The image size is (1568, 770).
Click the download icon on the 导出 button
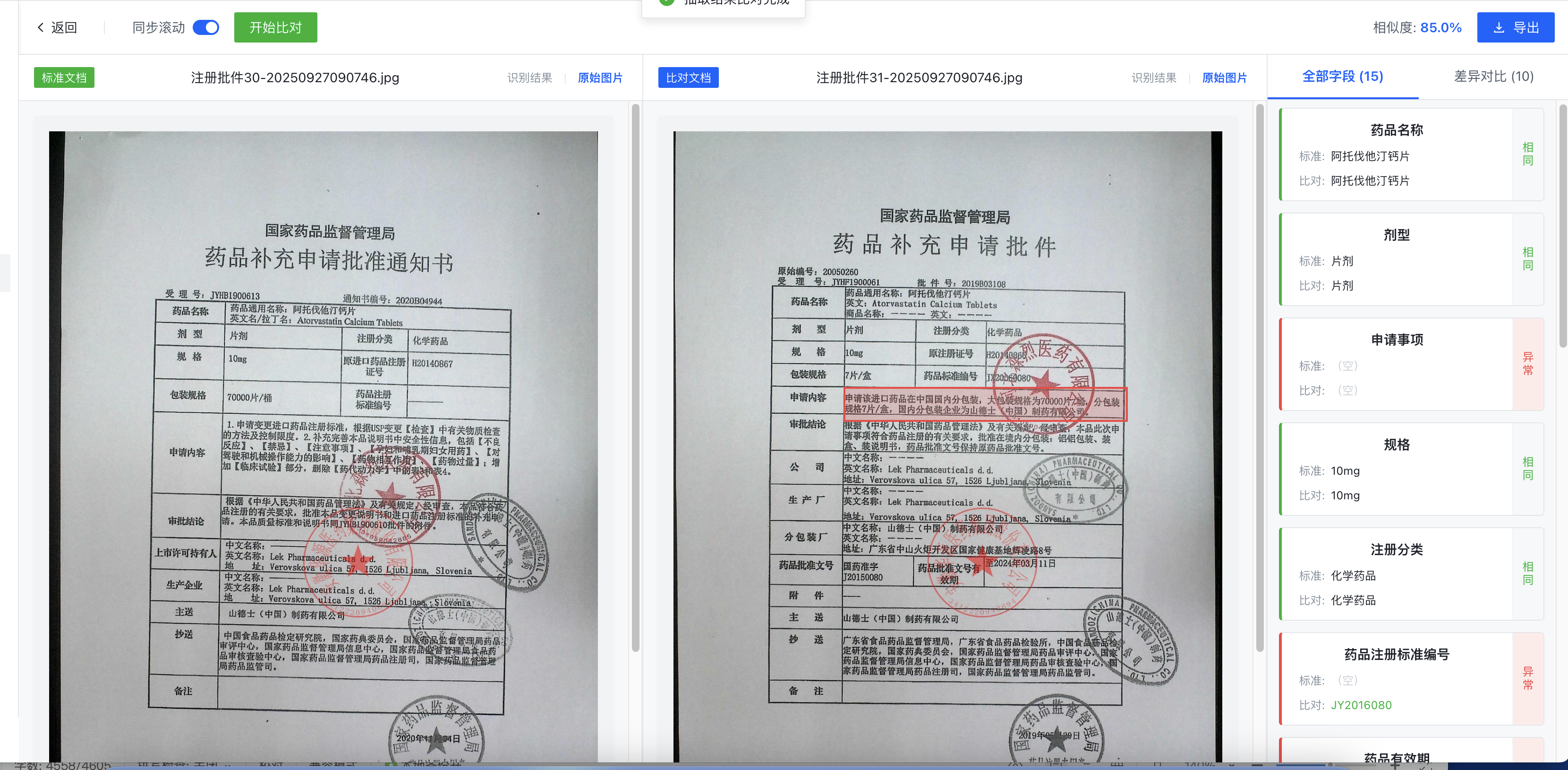[1499, 27]
